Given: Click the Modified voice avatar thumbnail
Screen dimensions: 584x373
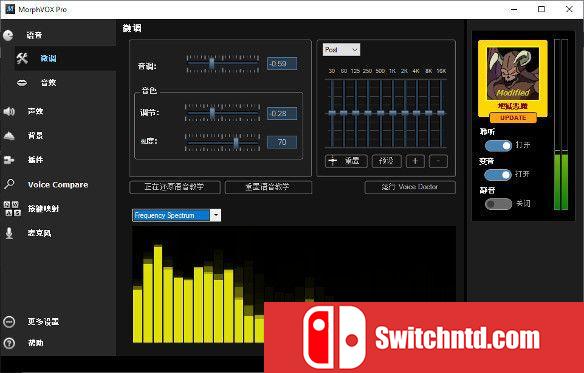Looking at the screenshot, I should [x=513, y=73].
